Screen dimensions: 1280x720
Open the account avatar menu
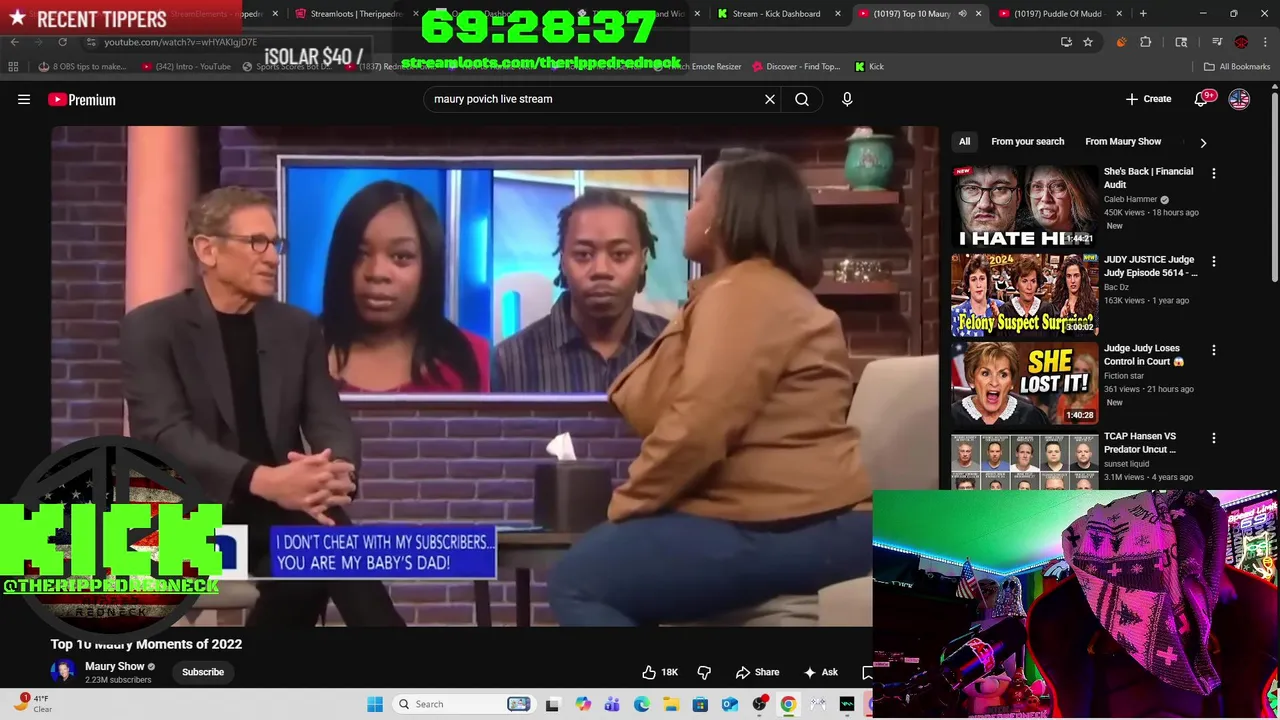coord(1239,99)
